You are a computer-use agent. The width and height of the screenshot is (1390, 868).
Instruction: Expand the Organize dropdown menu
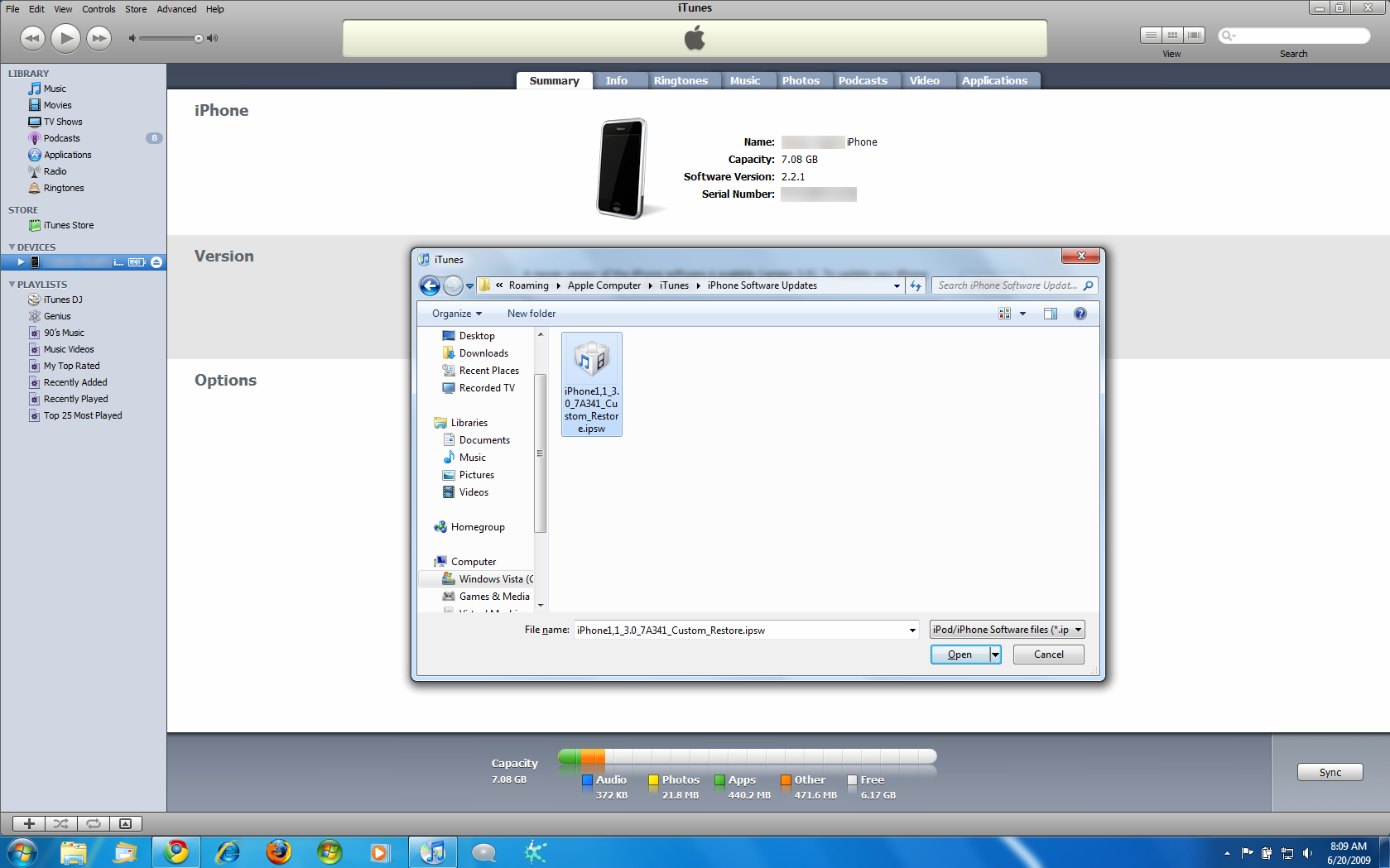[456, 314]
